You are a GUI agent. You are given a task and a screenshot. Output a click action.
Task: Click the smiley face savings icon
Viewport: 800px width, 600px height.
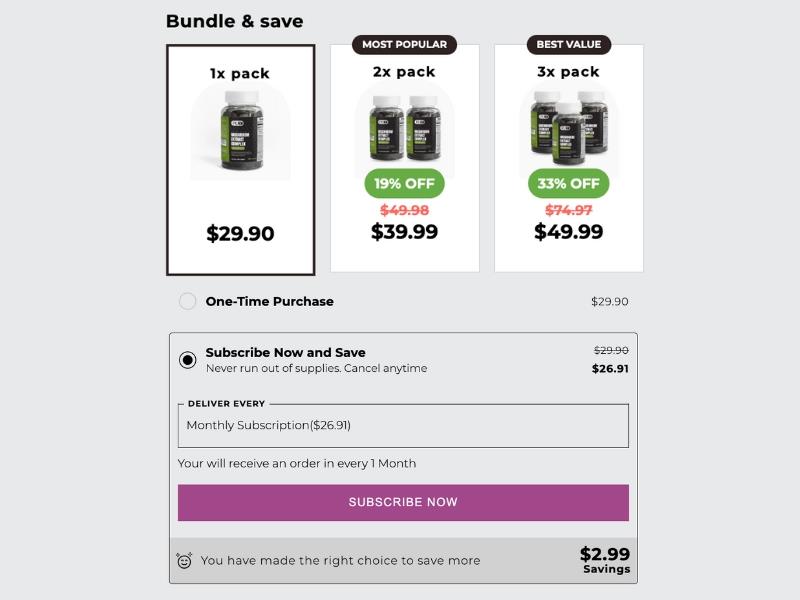pos(184,561)
